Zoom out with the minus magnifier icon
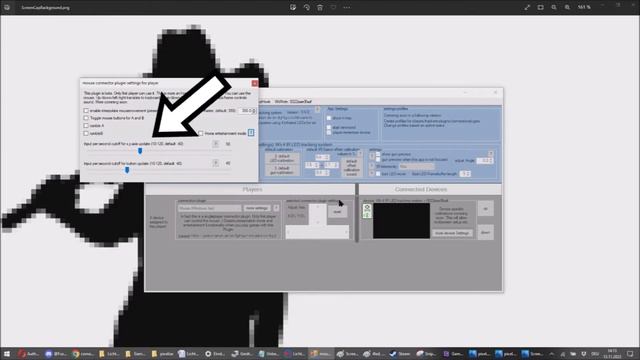 tap(554, 7)
